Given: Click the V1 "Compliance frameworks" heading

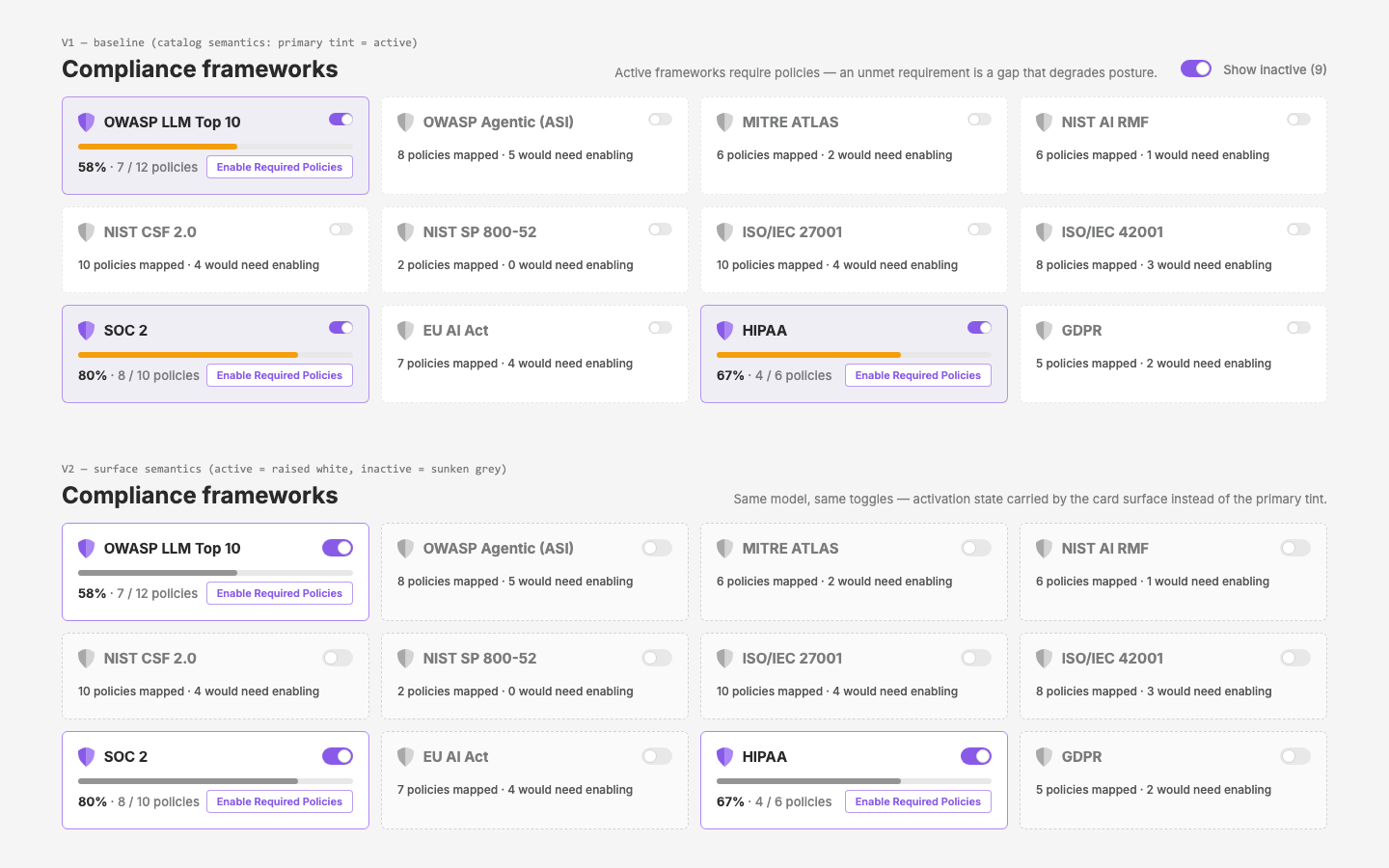Looking at the screenshot, I should (200, 69).
